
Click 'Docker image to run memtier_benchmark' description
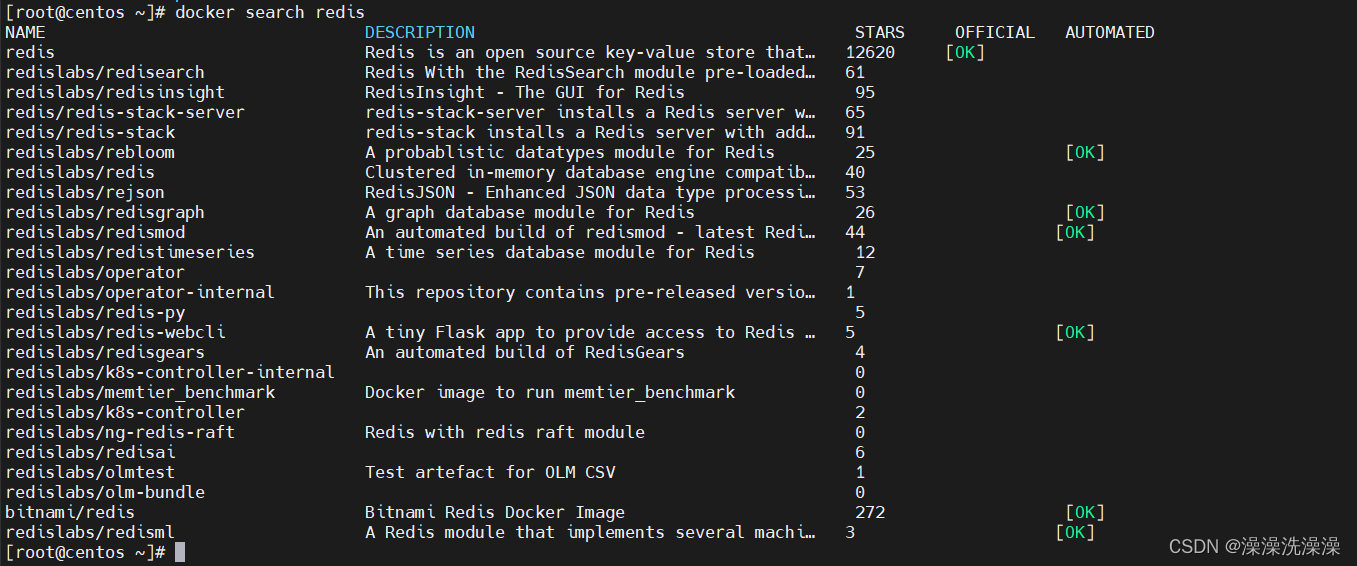coord(550,392)
